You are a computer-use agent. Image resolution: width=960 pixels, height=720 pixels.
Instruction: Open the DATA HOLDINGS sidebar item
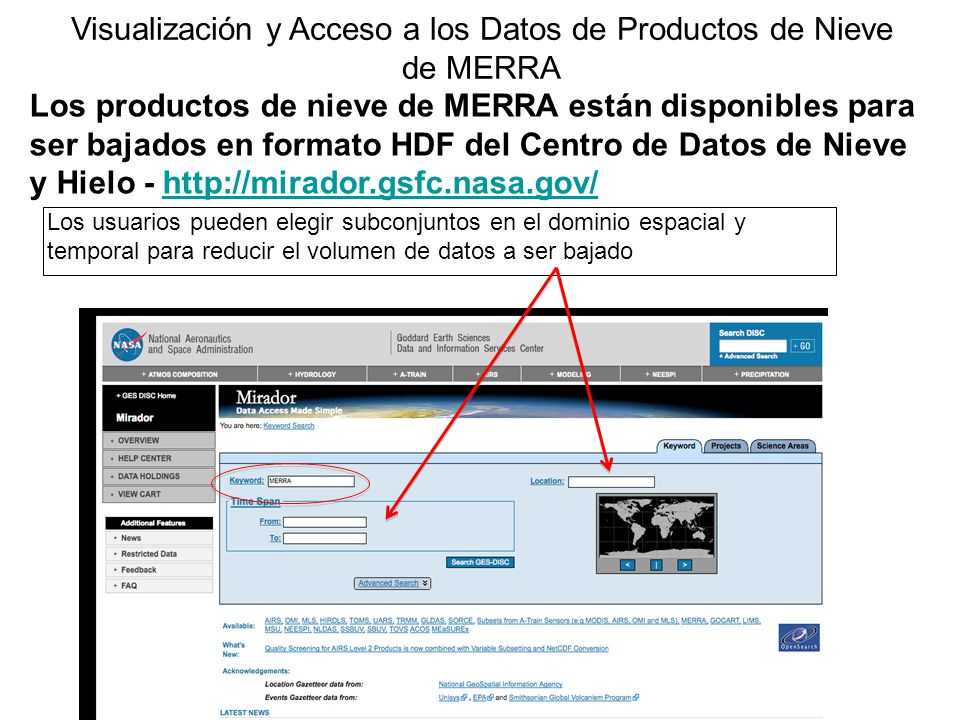click(x=159, y=476)
